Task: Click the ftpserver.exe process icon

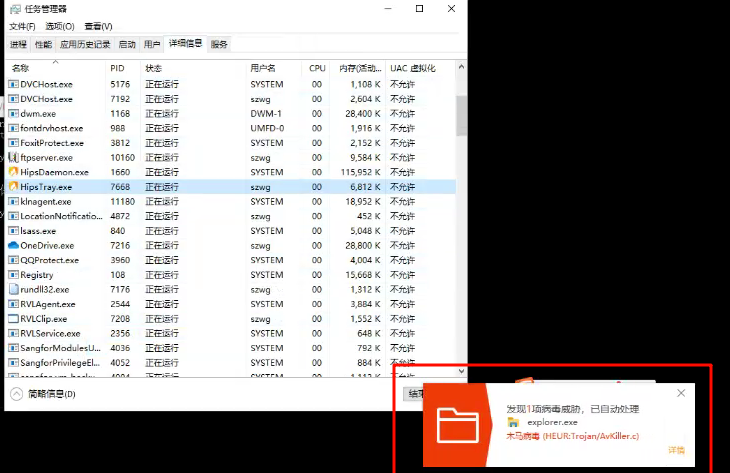Action: [x=13, y=158]
